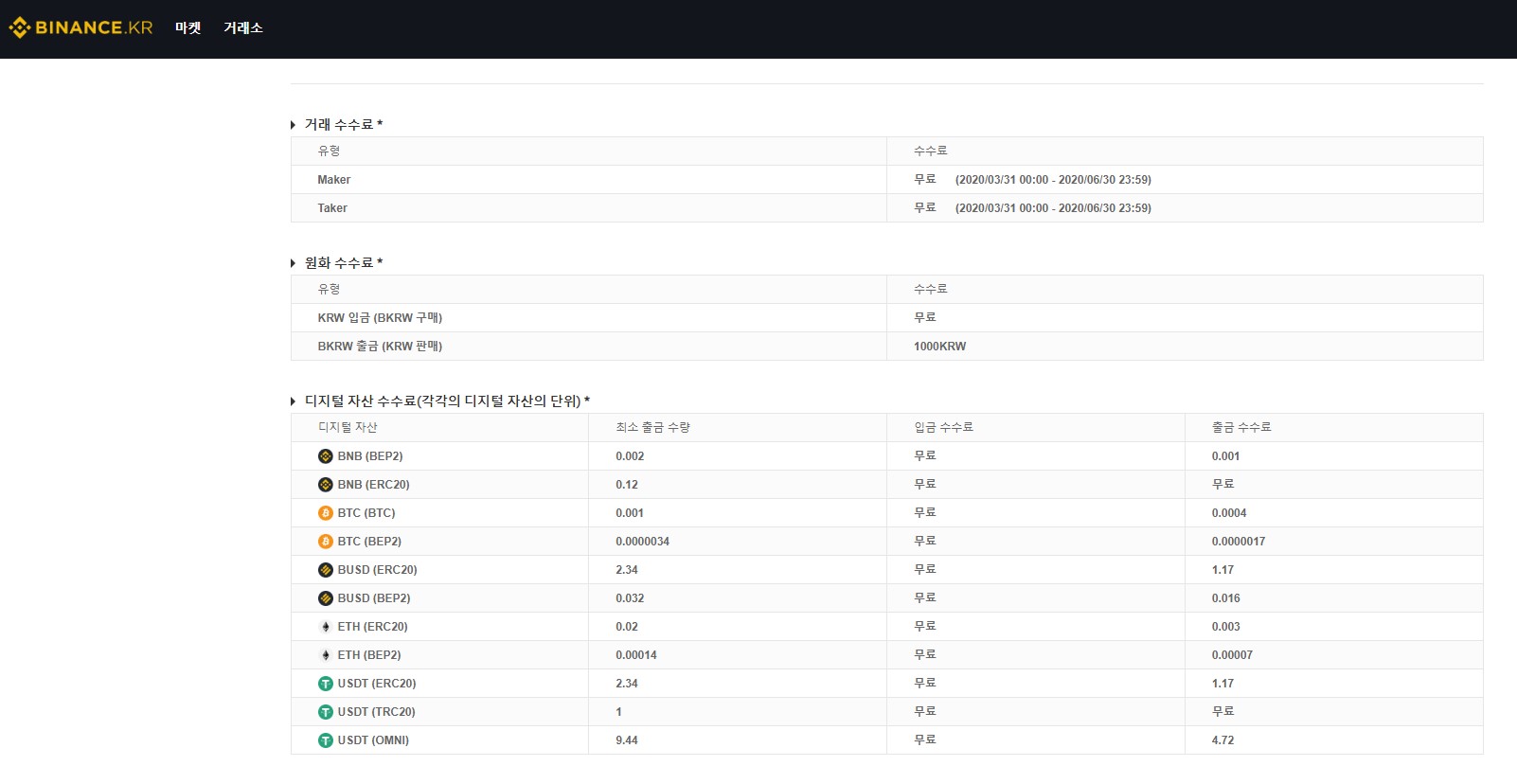Viewport: 1517px width, 784px height.
Task: Click the 디지털 자산 column header
Action: pyautogui.click(x=348, y=428)
